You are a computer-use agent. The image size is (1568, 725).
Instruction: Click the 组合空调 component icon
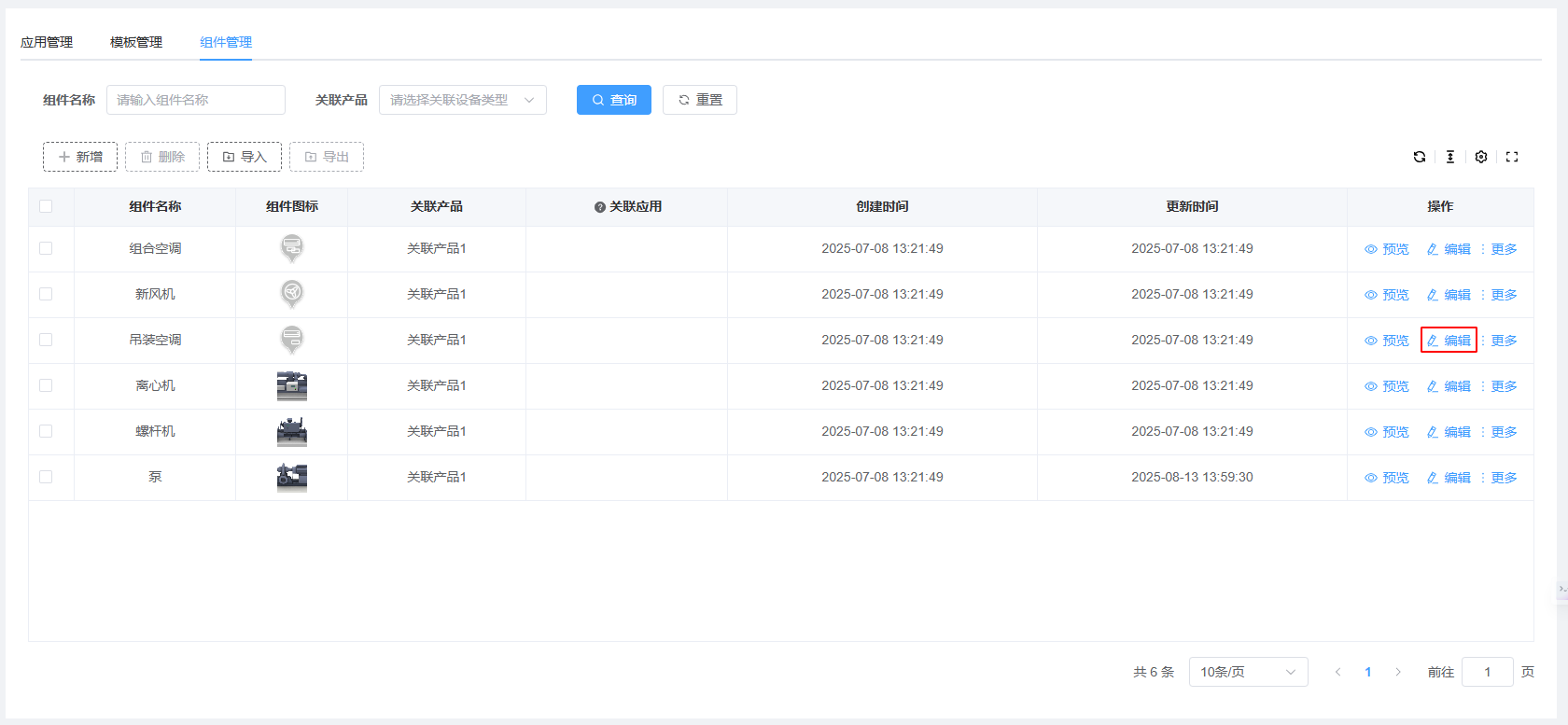coord(292,248)
